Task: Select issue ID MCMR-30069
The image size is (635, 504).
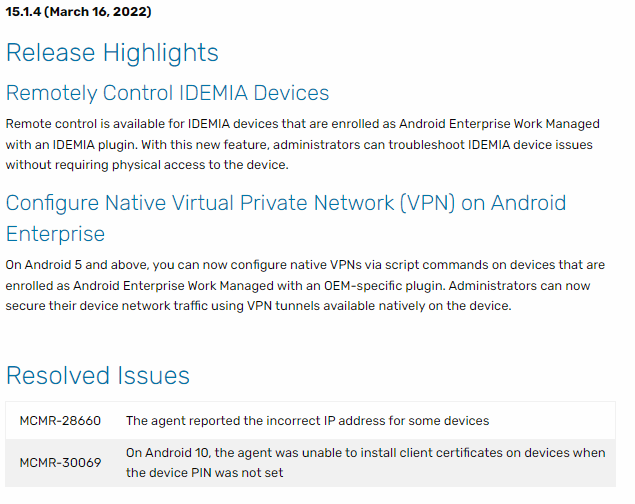Action: (x=60, y=463)
